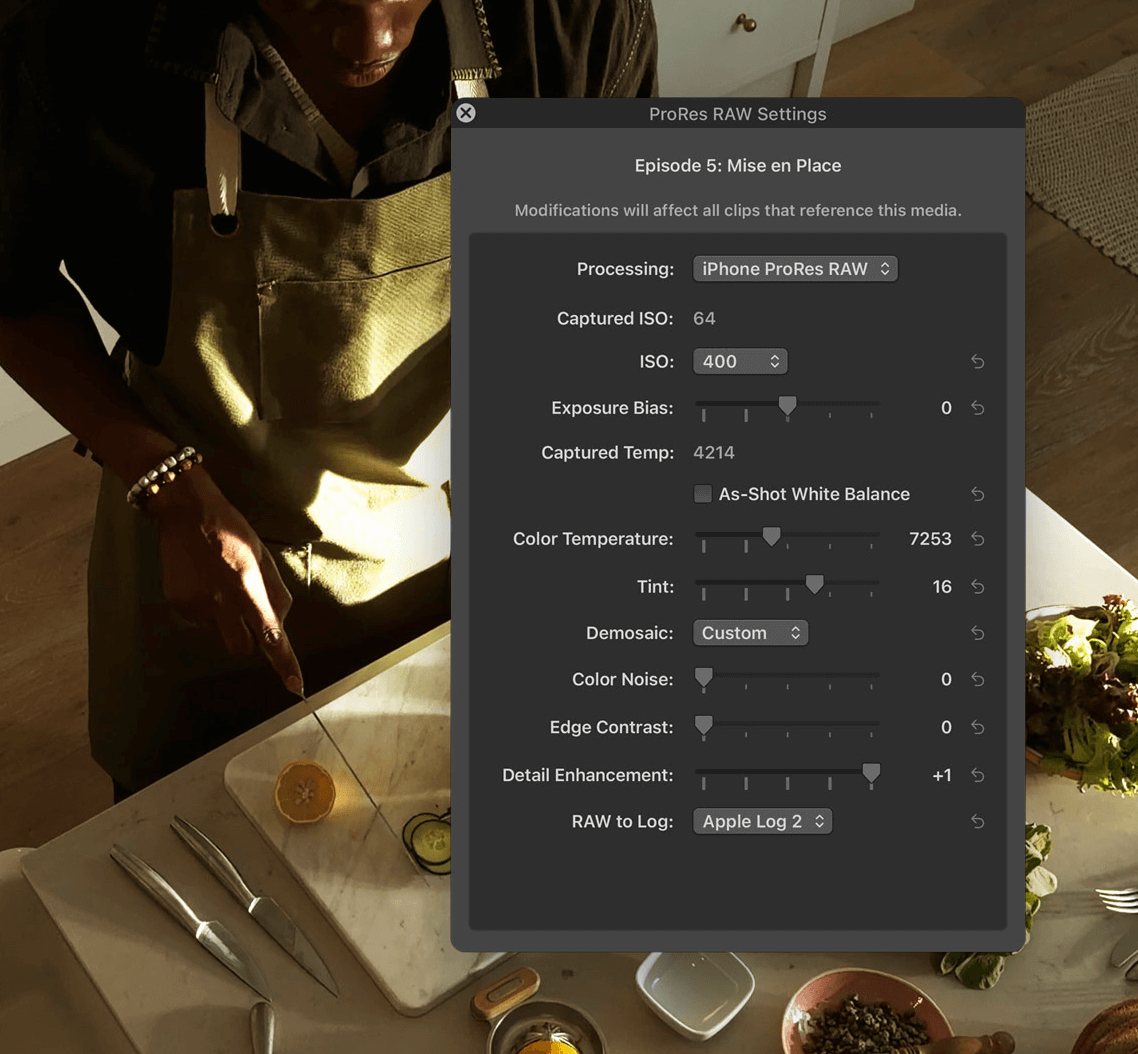Click the Detail Enhancement slider handle
Image resolution: width=1138 pixels, height=1054 pixels.
(x=871, y=773)
